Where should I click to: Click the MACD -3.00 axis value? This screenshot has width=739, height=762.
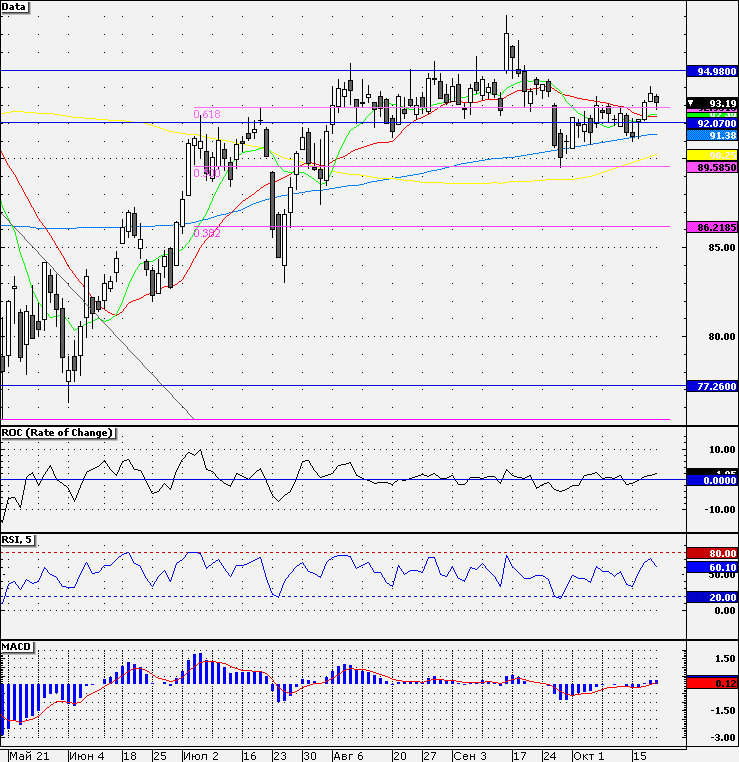[722, 738]
